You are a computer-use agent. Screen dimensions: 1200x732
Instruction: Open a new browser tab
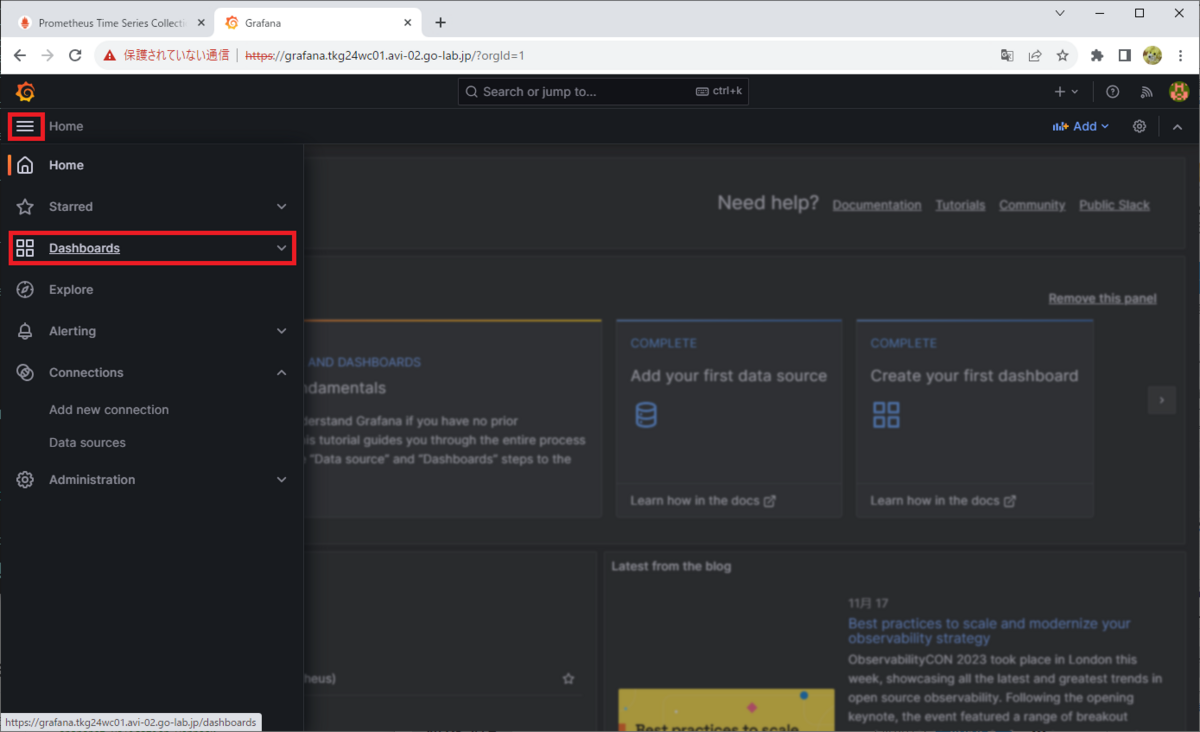coord(440,23)
